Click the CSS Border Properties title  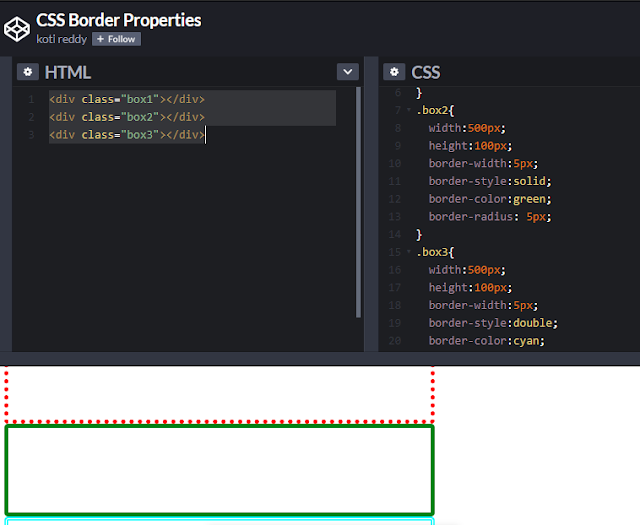118,20
